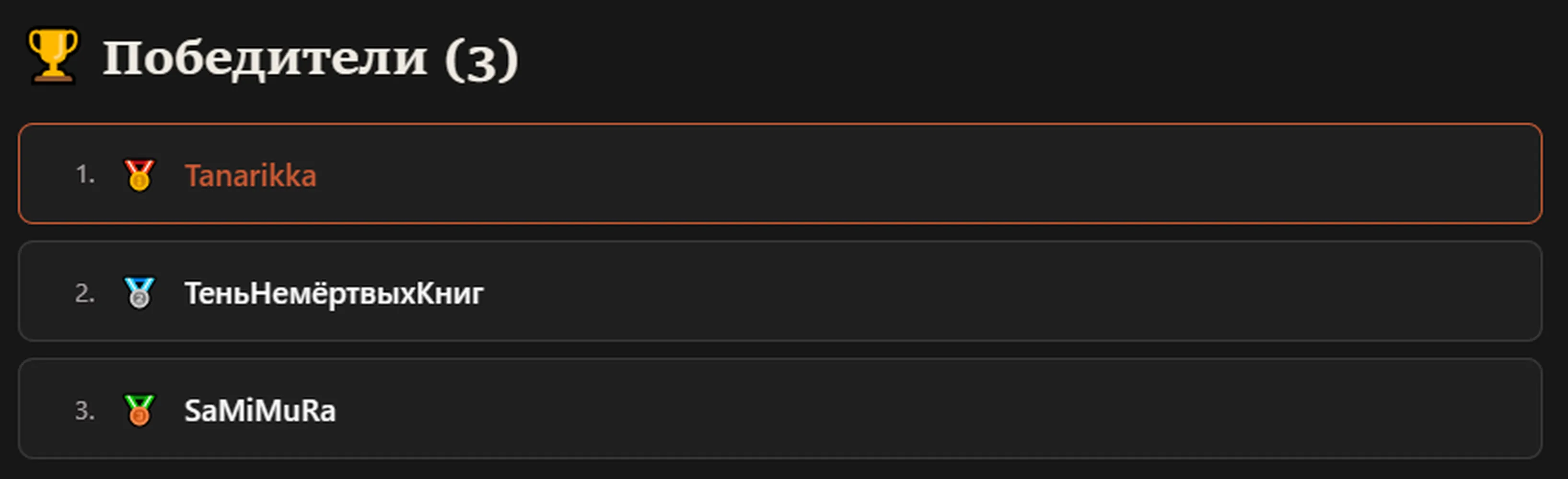The width and height of the screenshot is (1568, 479).
Task: Click the third-place bronze medal icon
Action: pyautogui.click(x=139, y=411)
